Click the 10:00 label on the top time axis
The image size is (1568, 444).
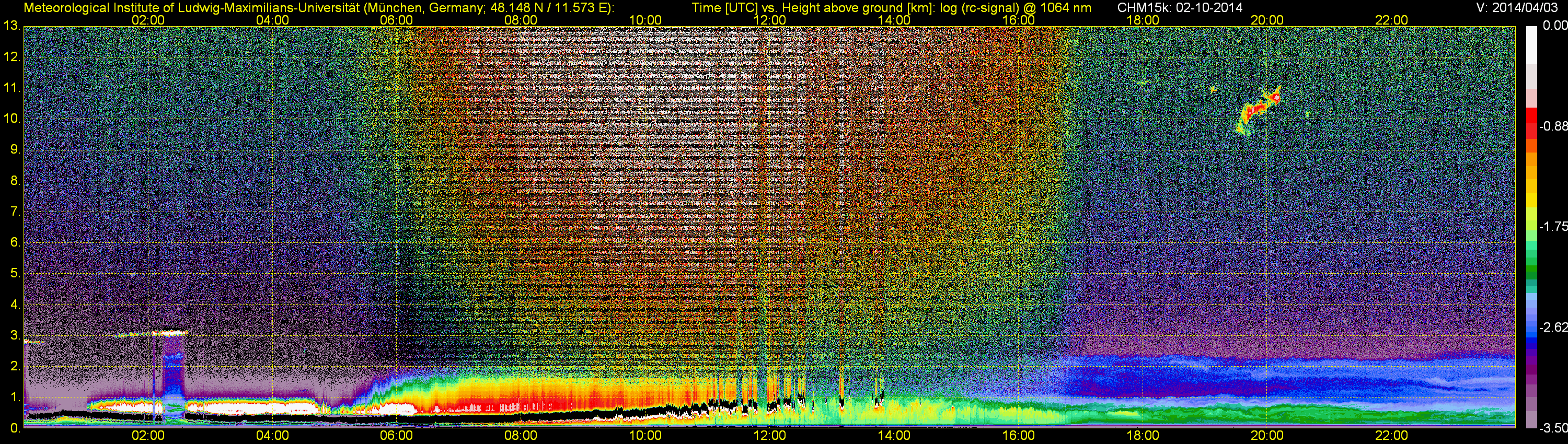click(x=645, y=20)
